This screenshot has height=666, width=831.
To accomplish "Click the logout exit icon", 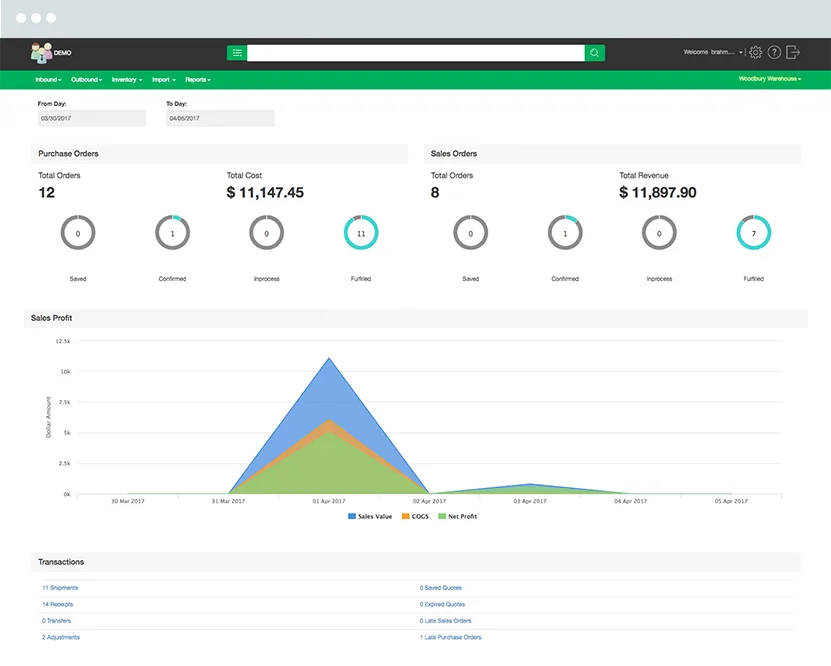I will (793, 52).
